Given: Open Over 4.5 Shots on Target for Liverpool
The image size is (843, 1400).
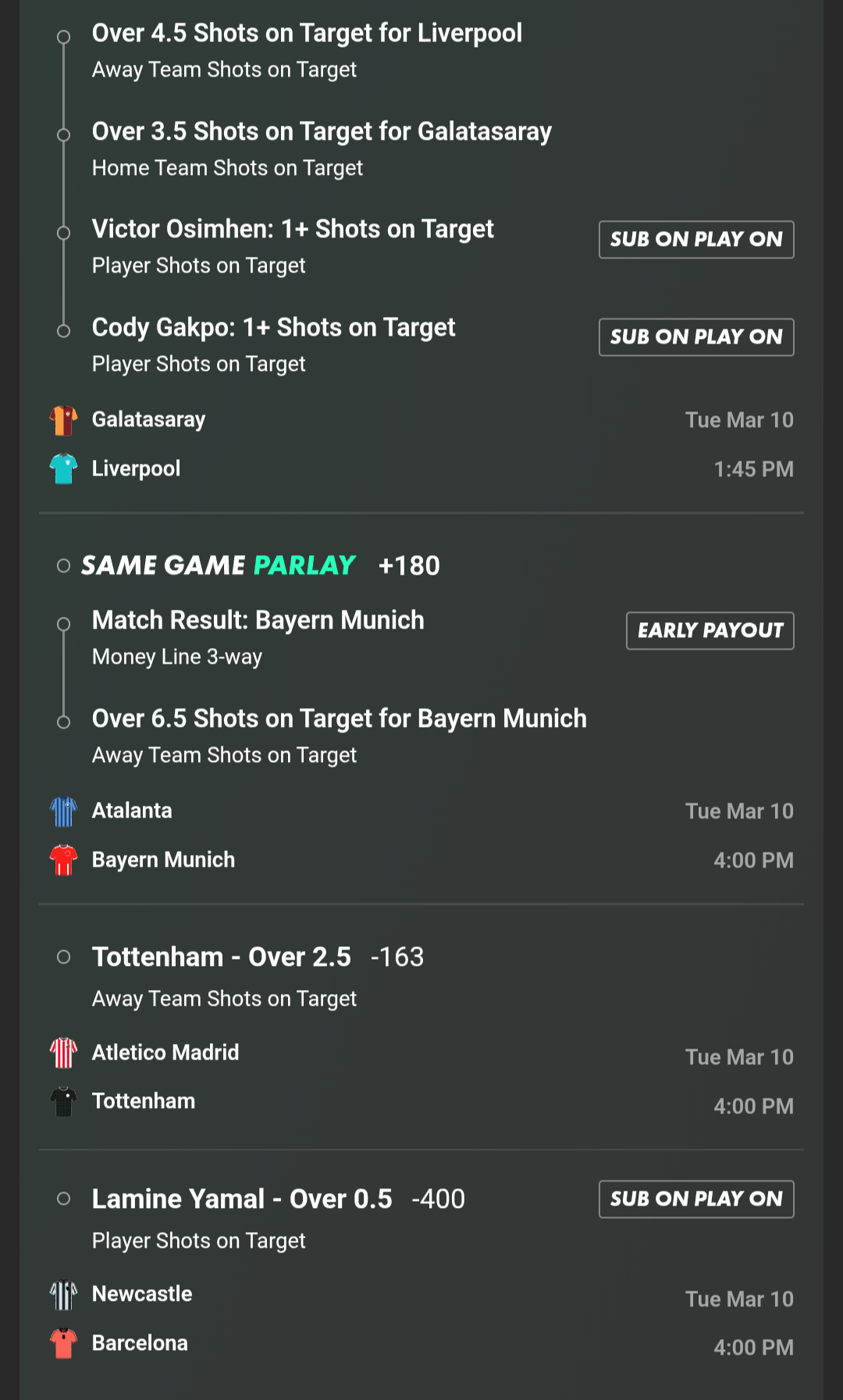Looking at the screenshot, I should tap(307, 34).
